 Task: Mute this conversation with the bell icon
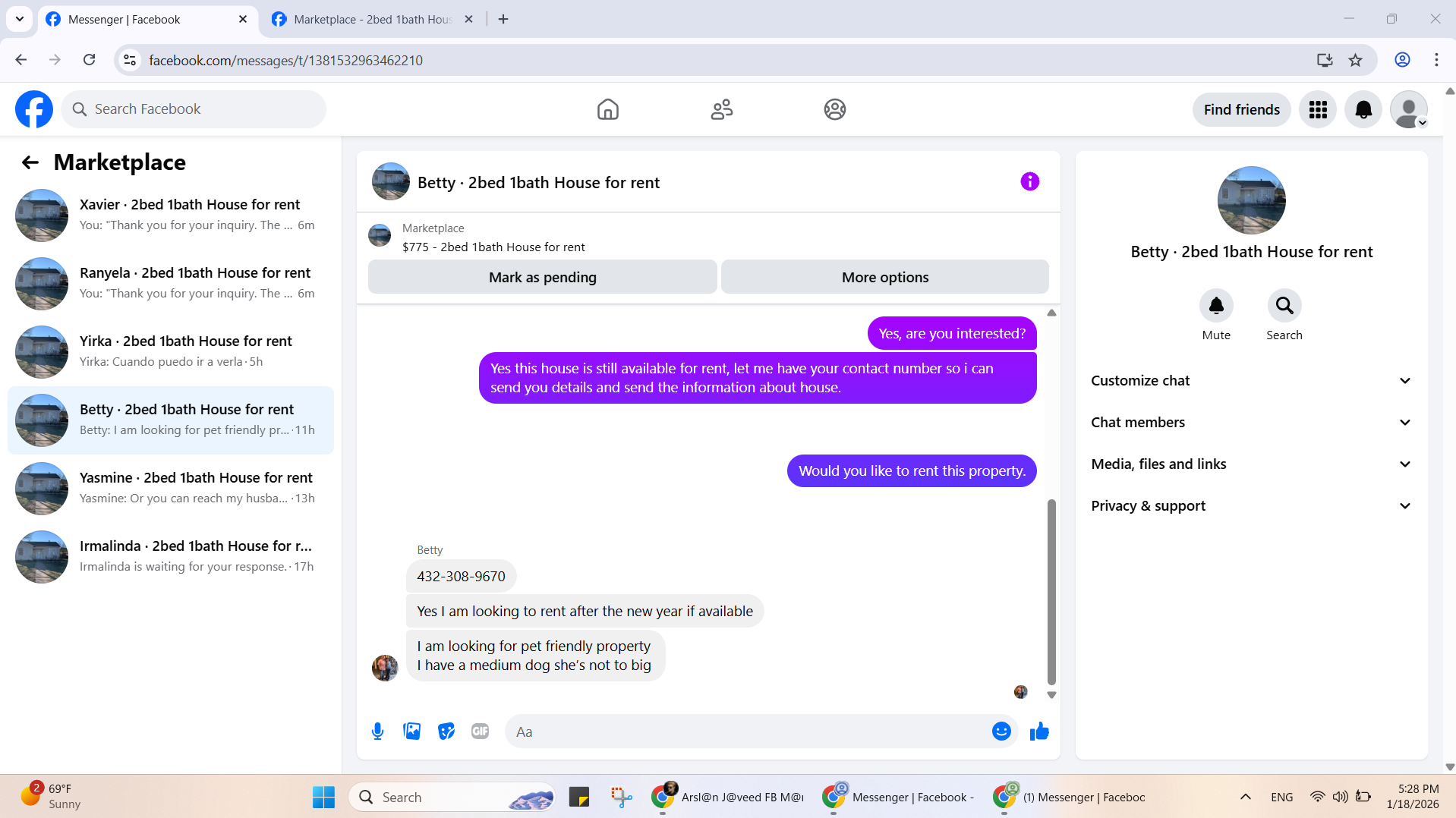1216,305
